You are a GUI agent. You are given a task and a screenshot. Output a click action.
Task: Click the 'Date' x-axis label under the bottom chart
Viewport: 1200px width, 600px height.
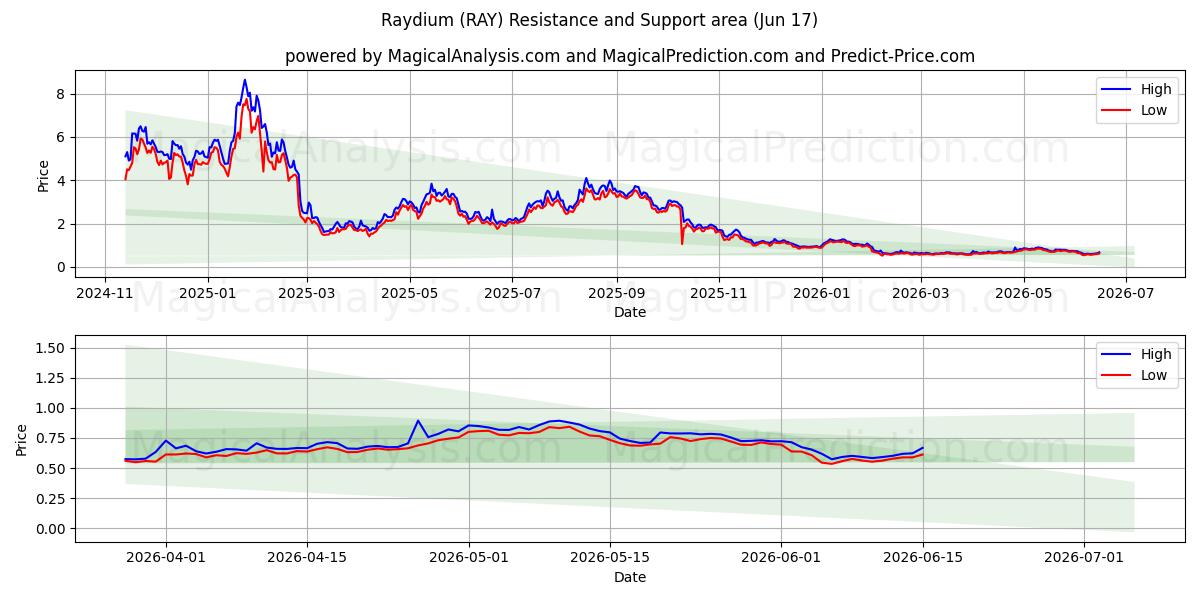(x=630, y=577)
